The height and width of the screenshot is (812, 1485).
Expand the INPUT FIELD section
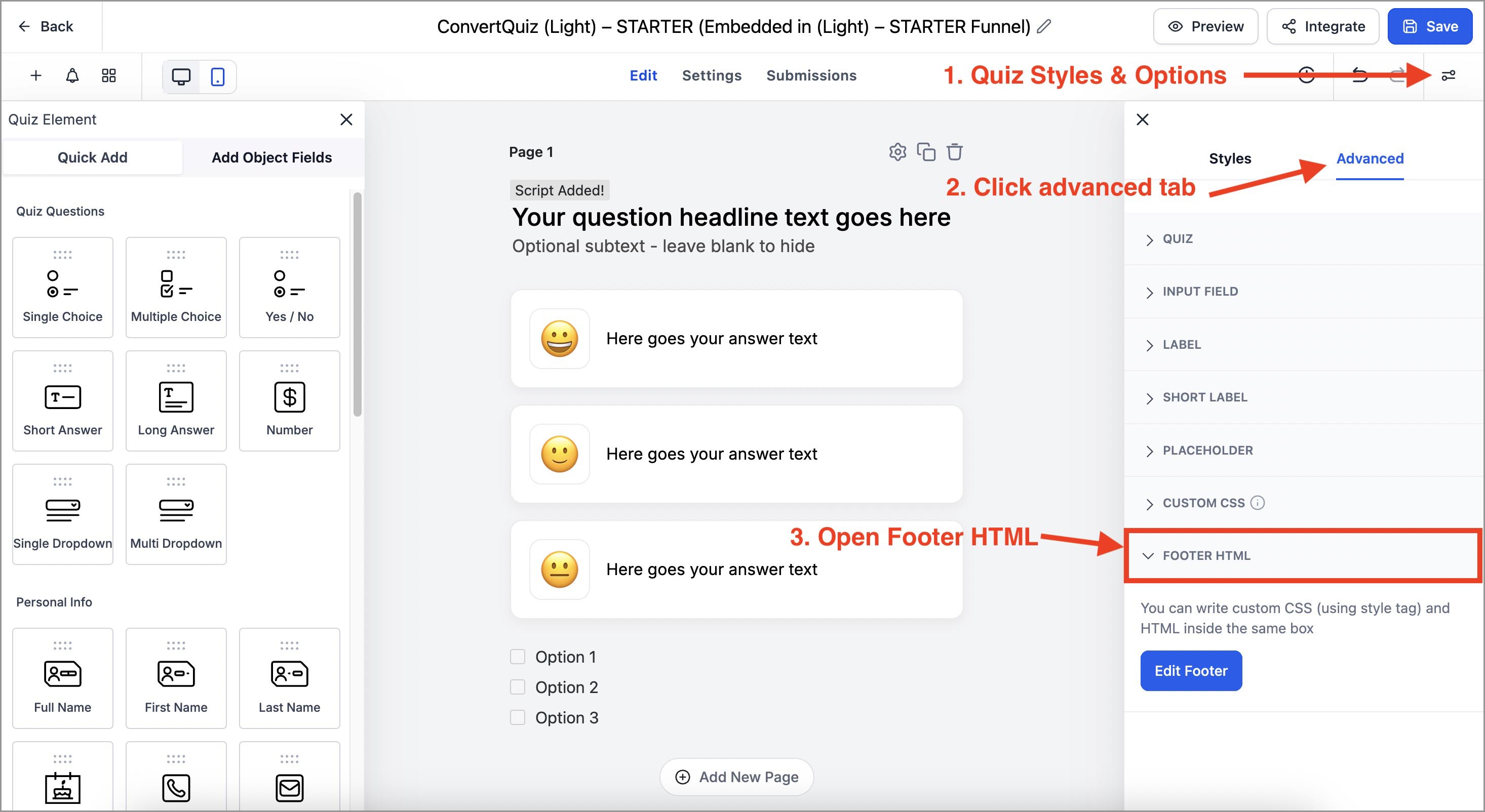pos(1200,292)
